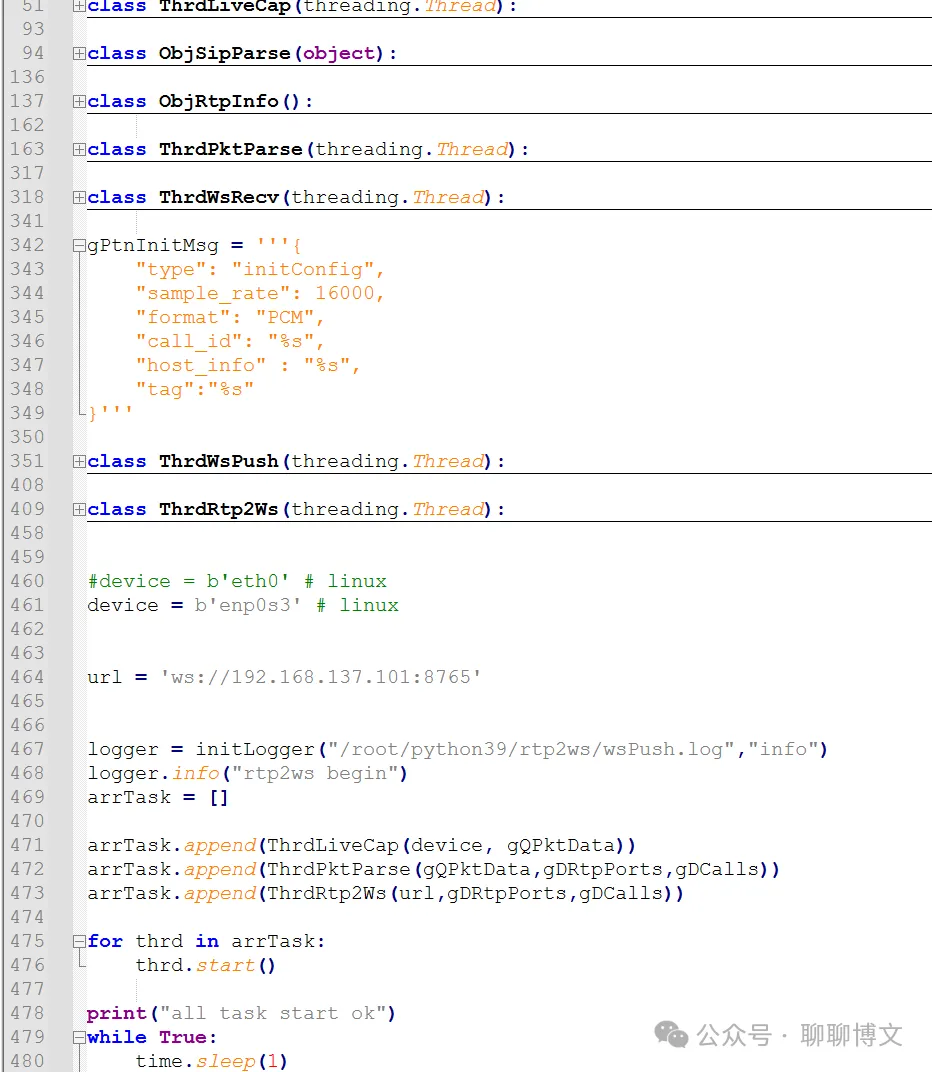932x1072 pixels.
Task: Expand the ObjRtpInfo class fold
Action: [x=79, y=101]
